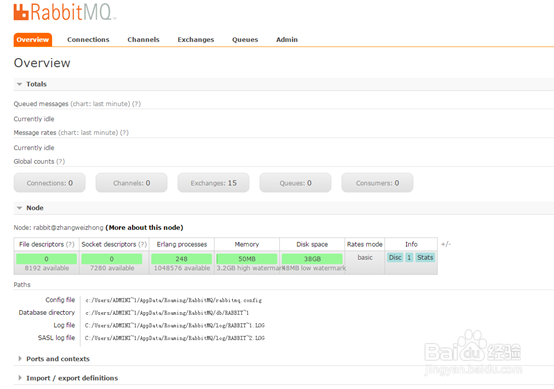Open the Exchanges tab
Screen dimensions: 554x389
[x=196, y=40]
